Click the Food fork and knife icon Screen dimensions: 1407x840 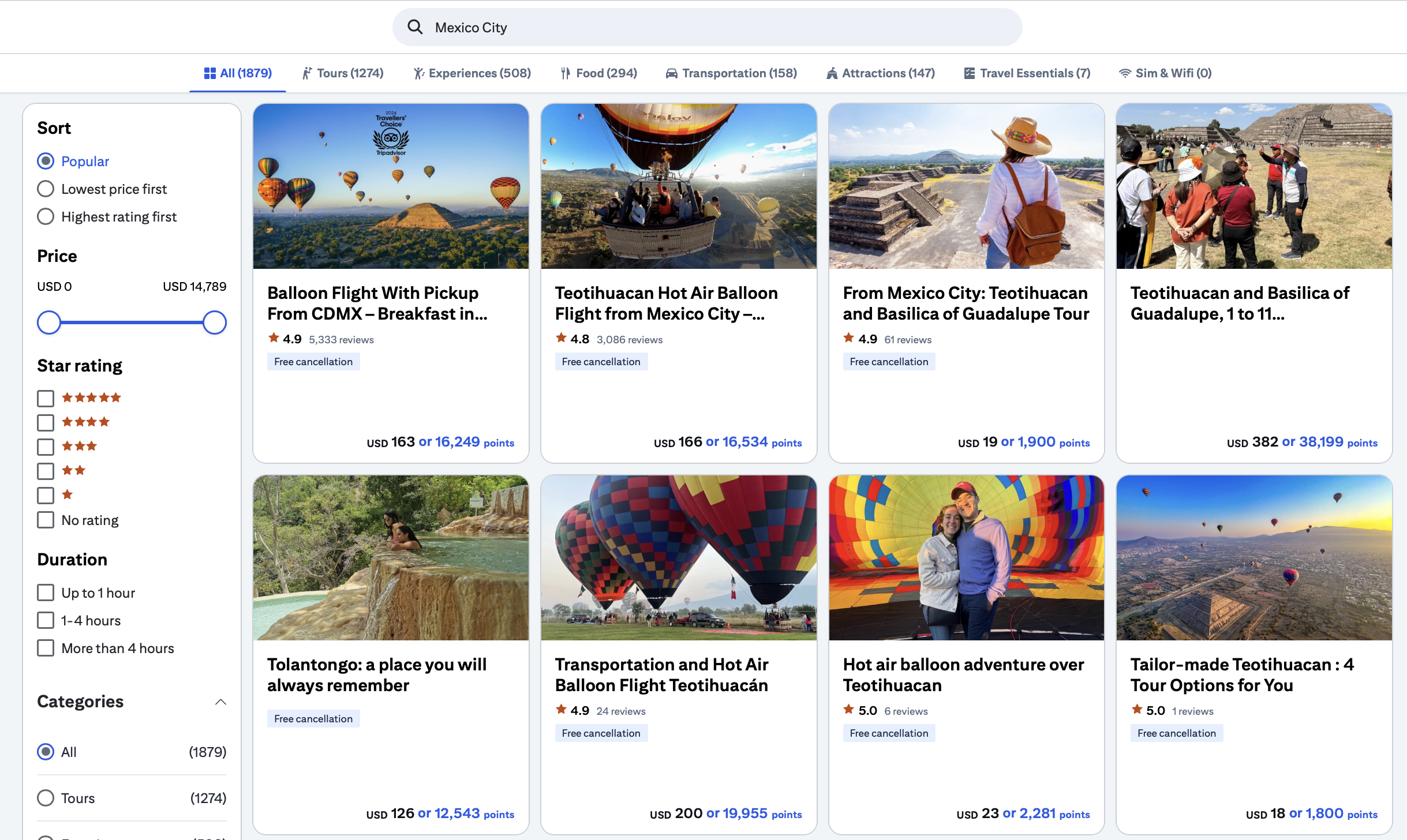click(566, 73)
